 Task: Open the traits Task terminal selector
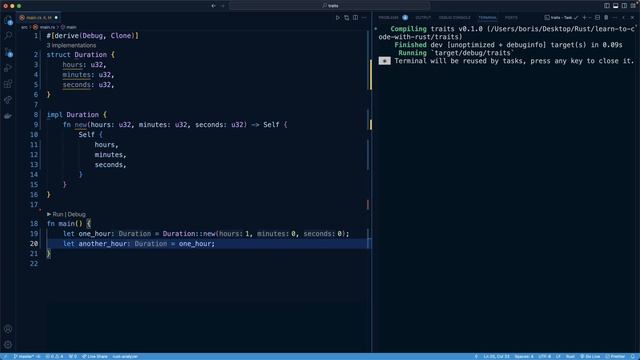tap(561, 18)
